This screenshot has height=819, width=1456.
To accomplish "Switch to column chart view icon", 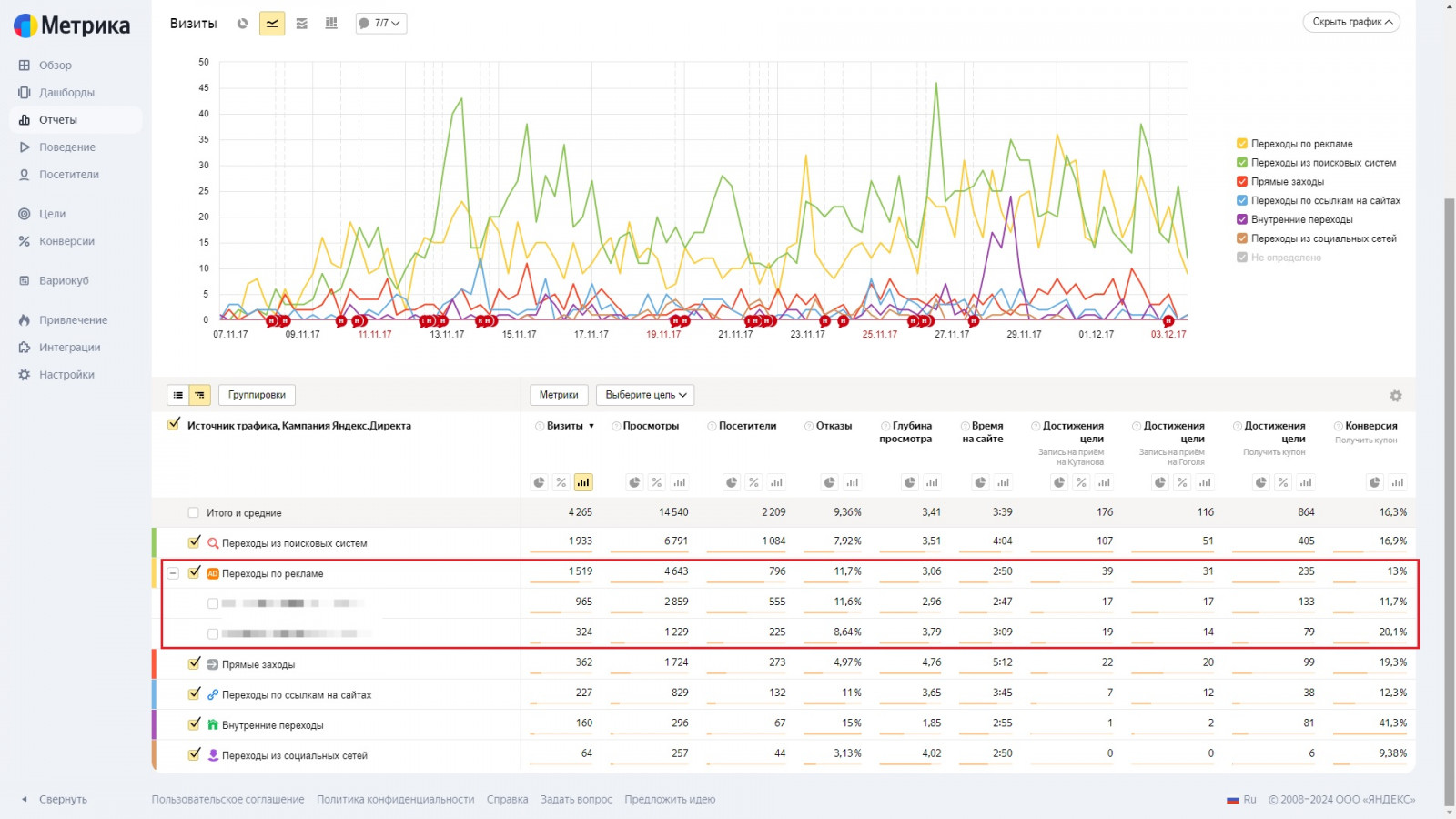I will pyautogui.click(x=331, y=24).
